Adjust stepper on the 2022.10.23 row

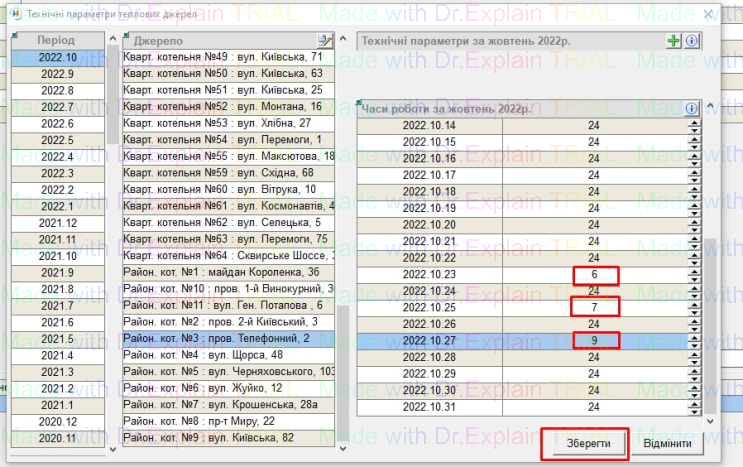693,274
